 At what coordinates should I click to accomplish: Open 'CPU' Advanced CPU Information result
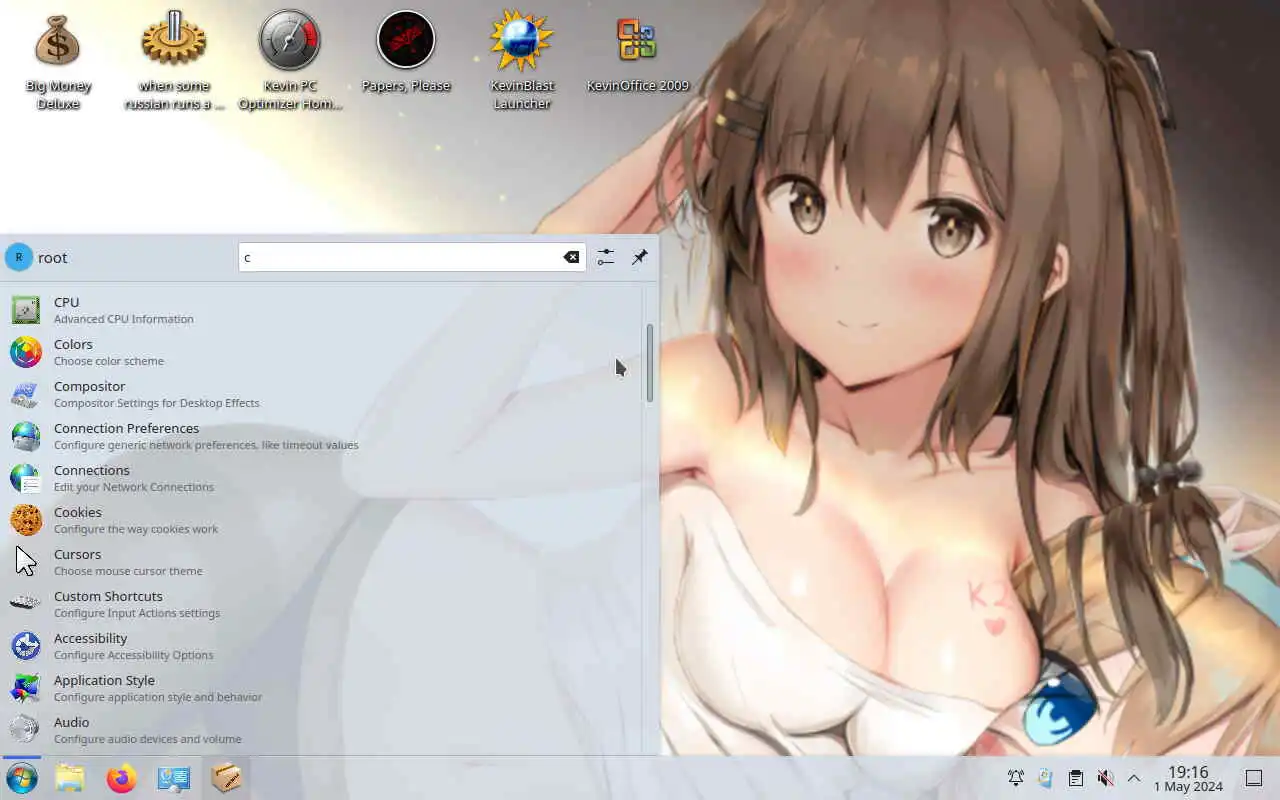tap(67, 302)
